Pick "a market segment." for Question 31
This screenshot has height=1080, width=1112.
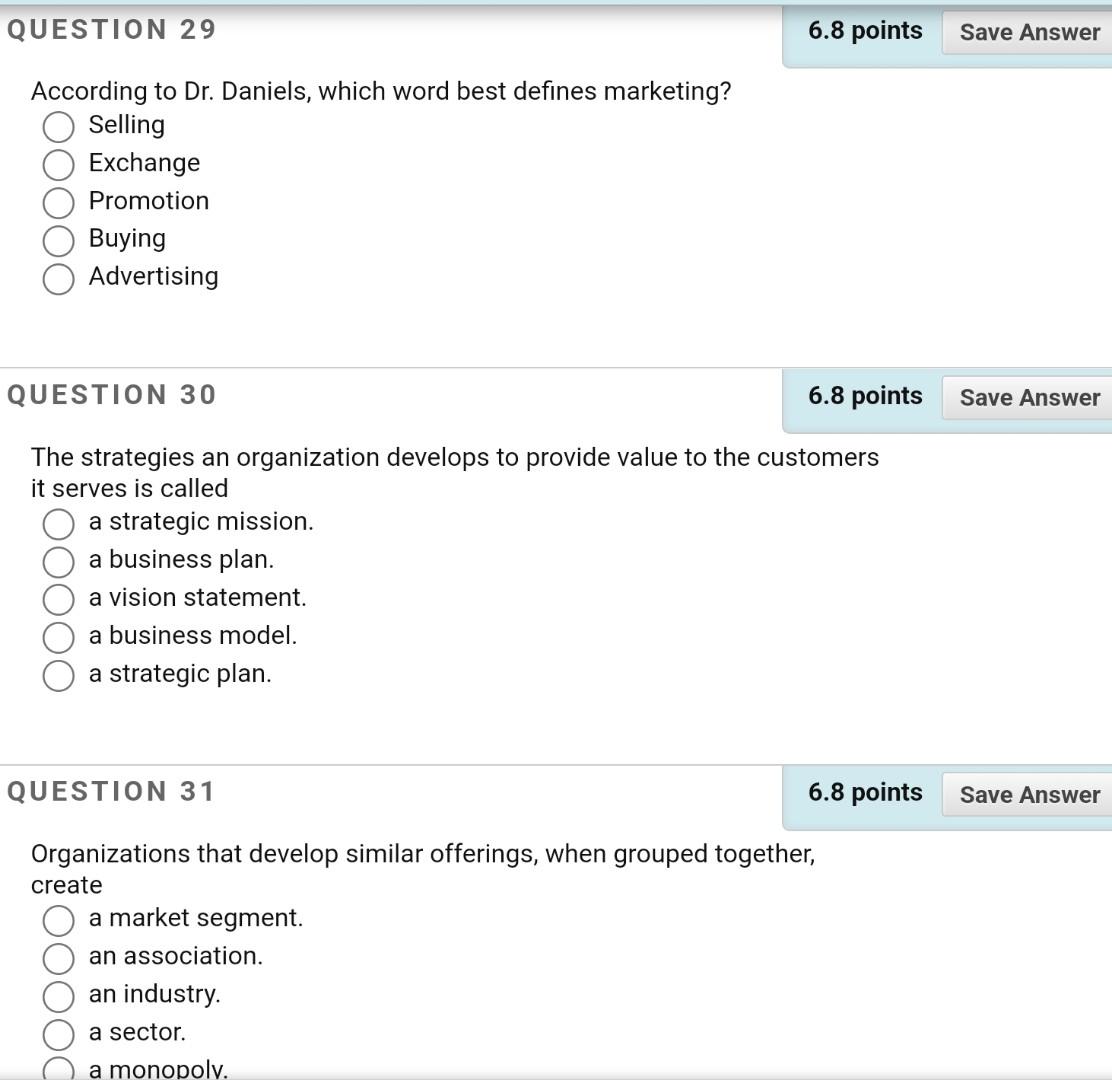58,921
